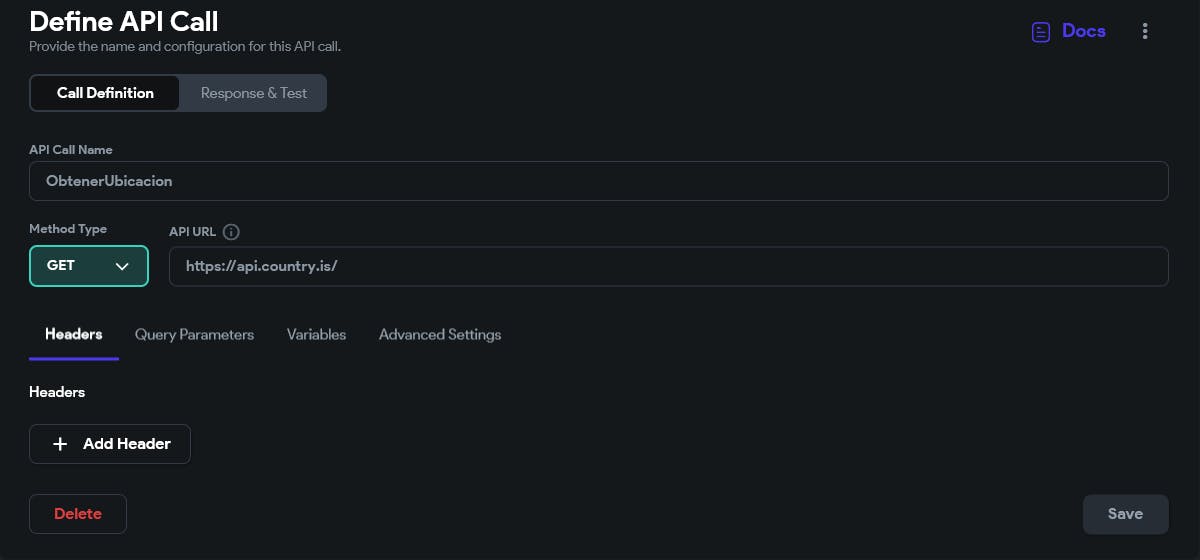The image size is (1200, 560).
Task: Focus the API Call Name field with ObtenerUbicacion
Action: click(x=598, y=181)
